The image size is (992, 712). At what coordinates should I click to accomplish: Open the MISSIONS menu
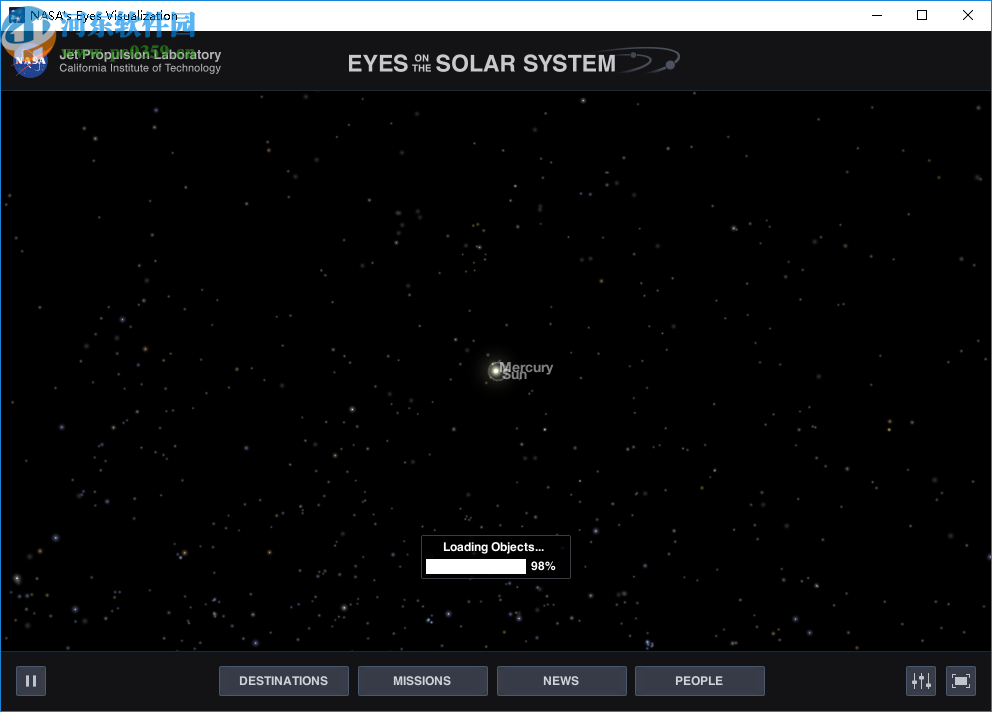point(422,680)
